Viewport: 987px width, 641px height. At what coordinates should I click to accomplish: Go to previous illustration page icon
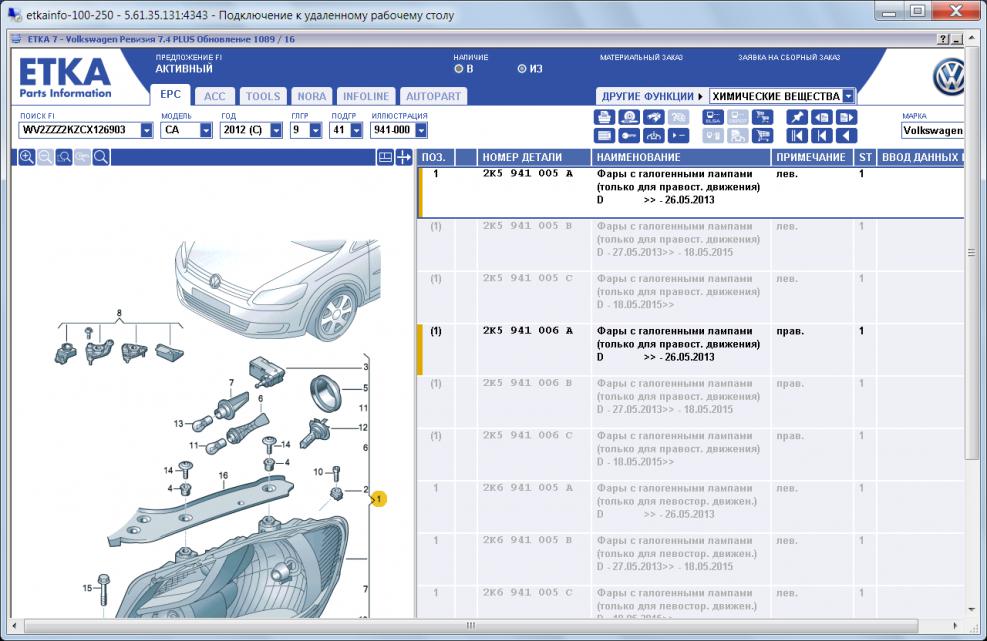click(821, 117)
